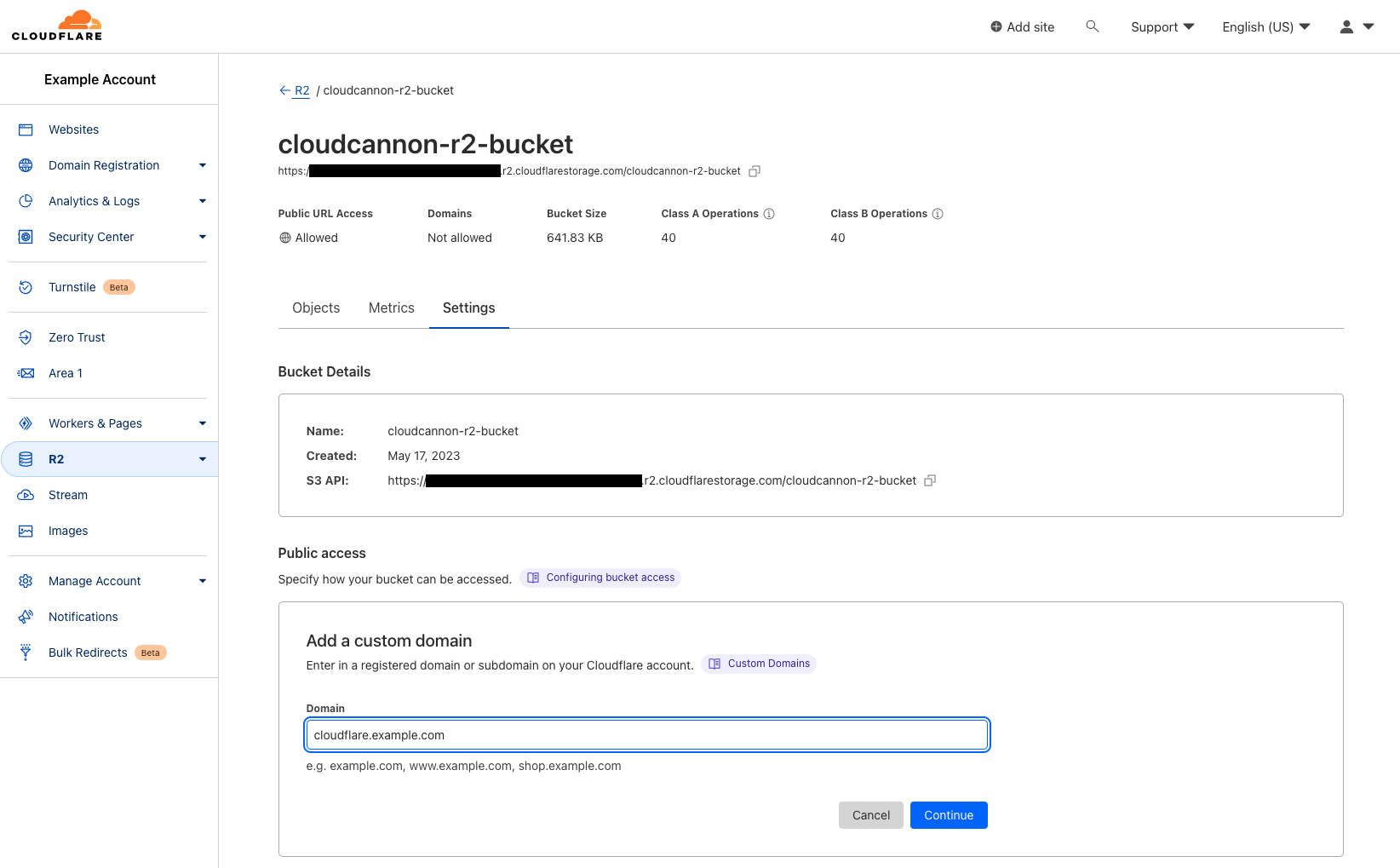This screenshot has width=1400, height=868.
Task: Open Turnstile from the sidebar
Action: (72, 286)
